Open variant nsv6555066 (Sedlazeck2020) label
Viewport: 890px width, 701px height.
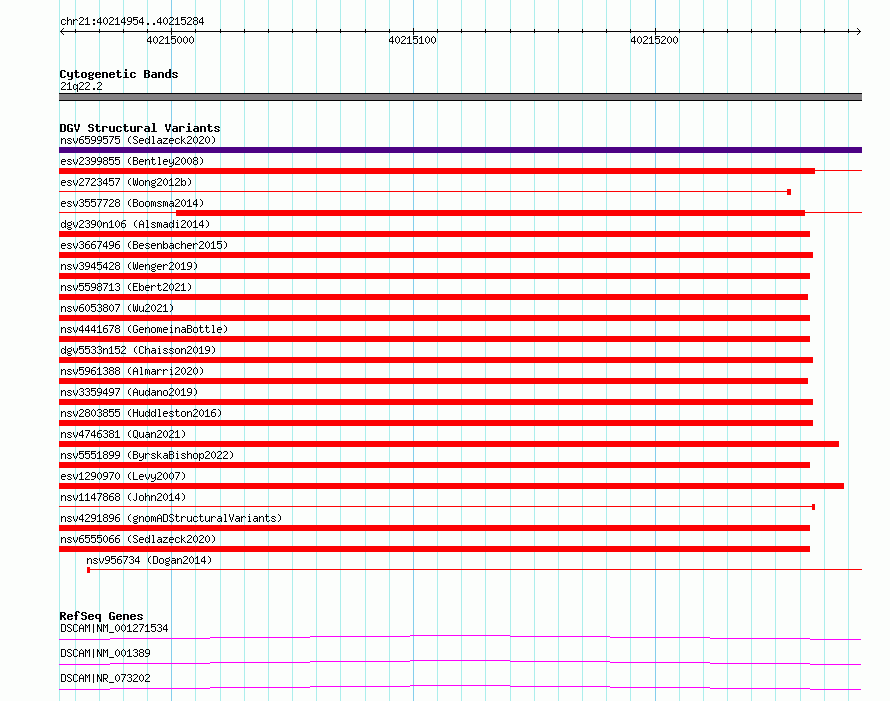pos(138,539)
